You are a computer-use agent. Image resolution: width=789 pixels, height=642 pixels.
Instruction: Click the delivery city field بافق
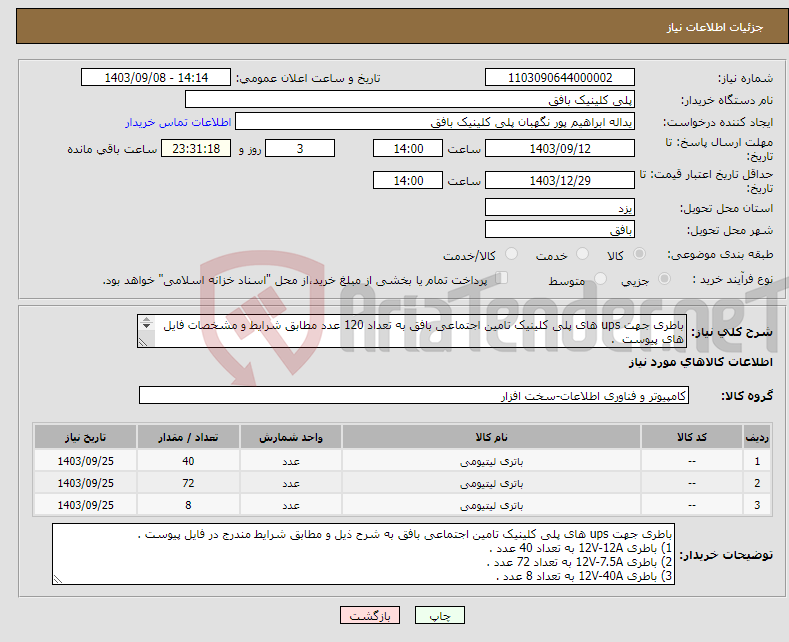560,229
